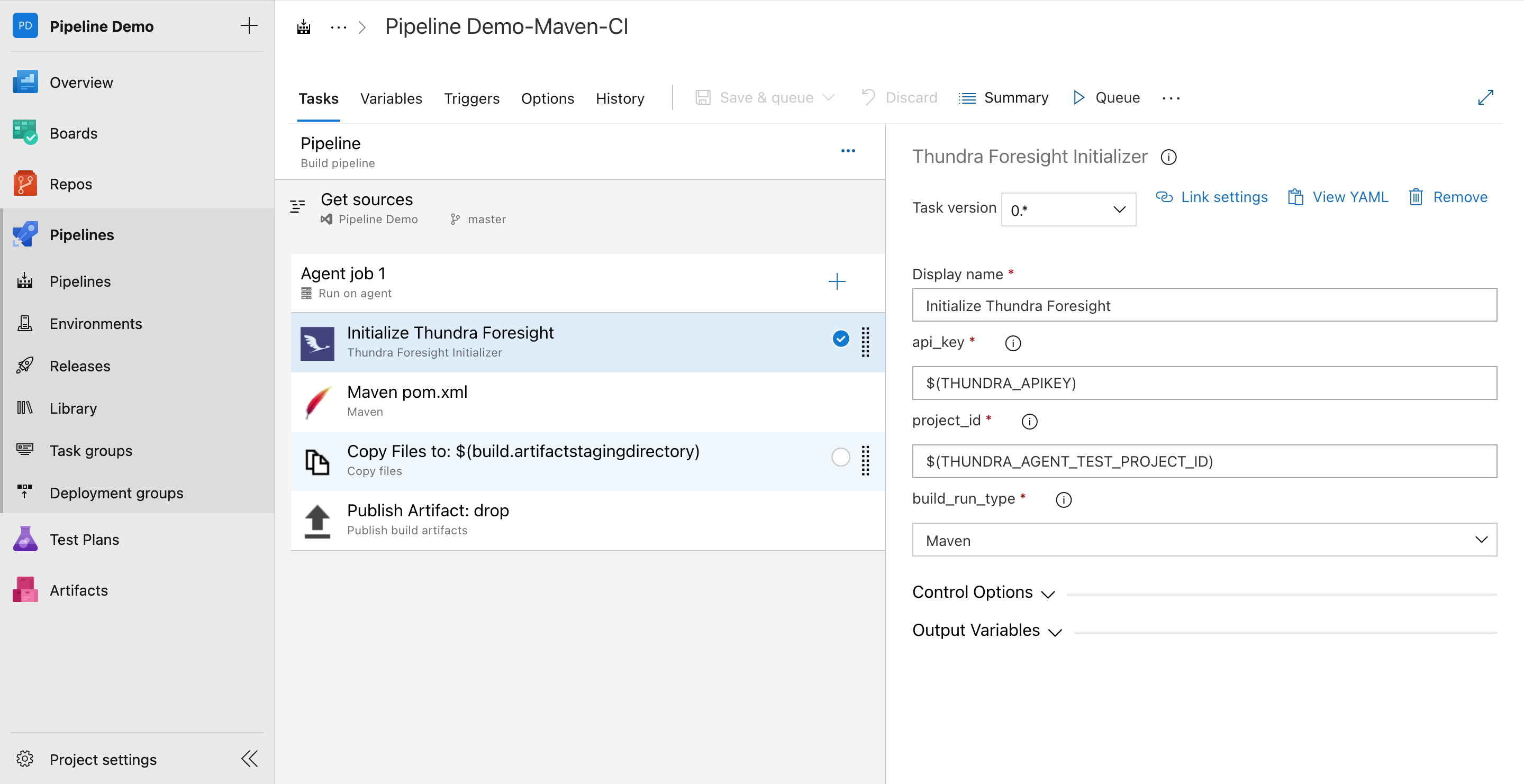Click the drag handle on Copy Files task
The height and width of the screenshot is (784, 1524).
pos(865,460)
